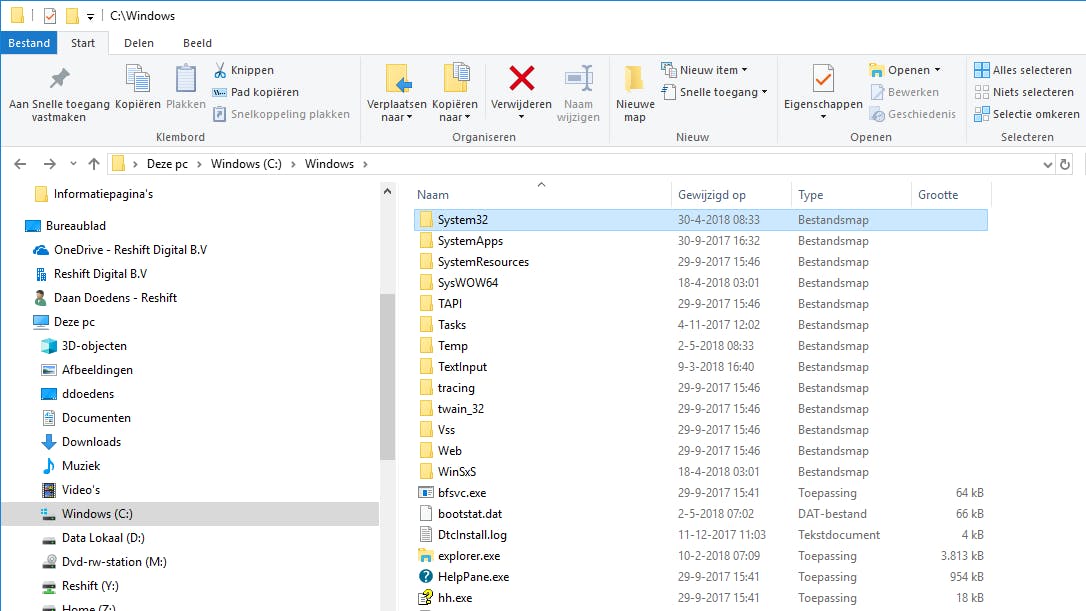Select Data Lokaal (D:) drive
This screenshot has width=1086, height=611.
(x=103, y=538)
